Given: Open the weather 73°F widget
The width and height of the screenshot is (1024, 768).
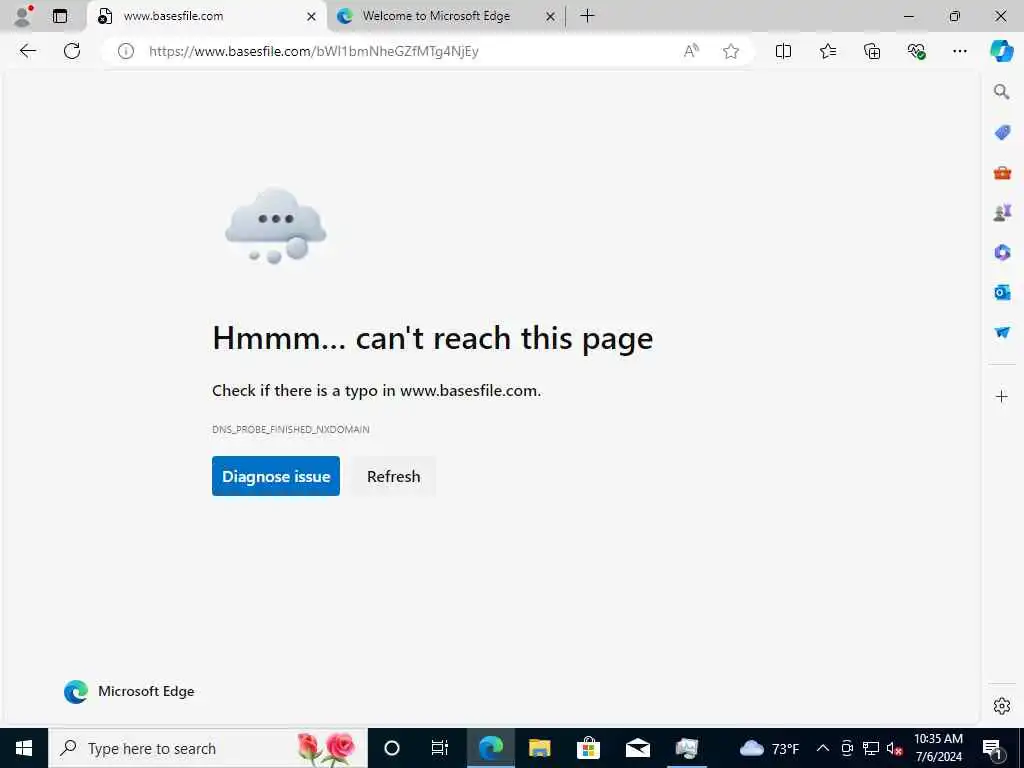Looking at the screenshot, I should click(x=769, y=748).
